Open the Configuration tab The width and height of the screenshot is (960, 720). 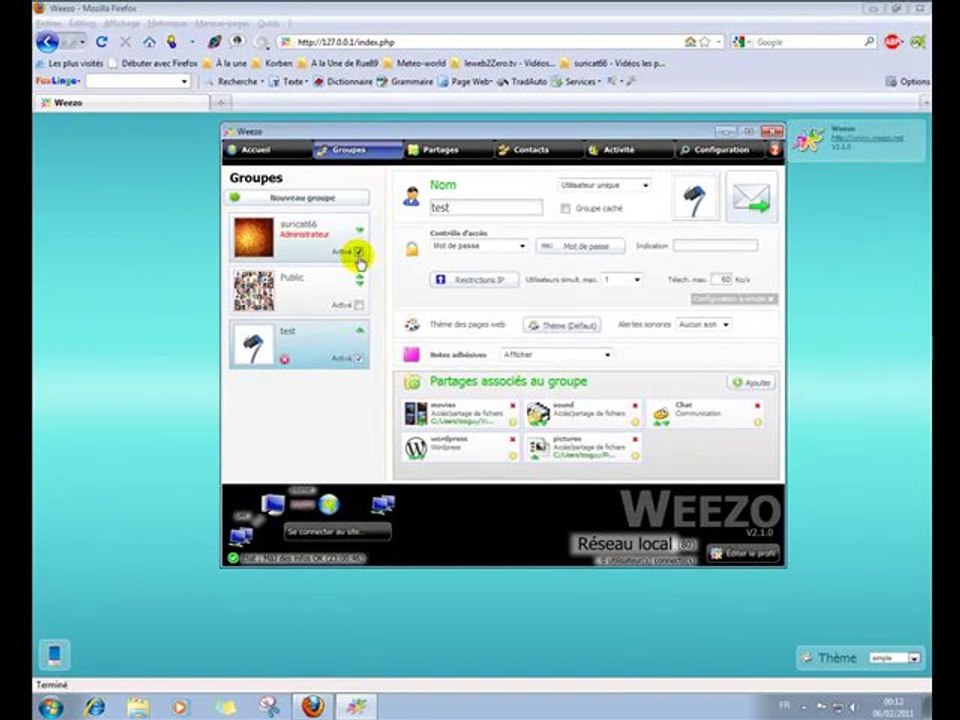pyautogui.click(x=720, y=150)
